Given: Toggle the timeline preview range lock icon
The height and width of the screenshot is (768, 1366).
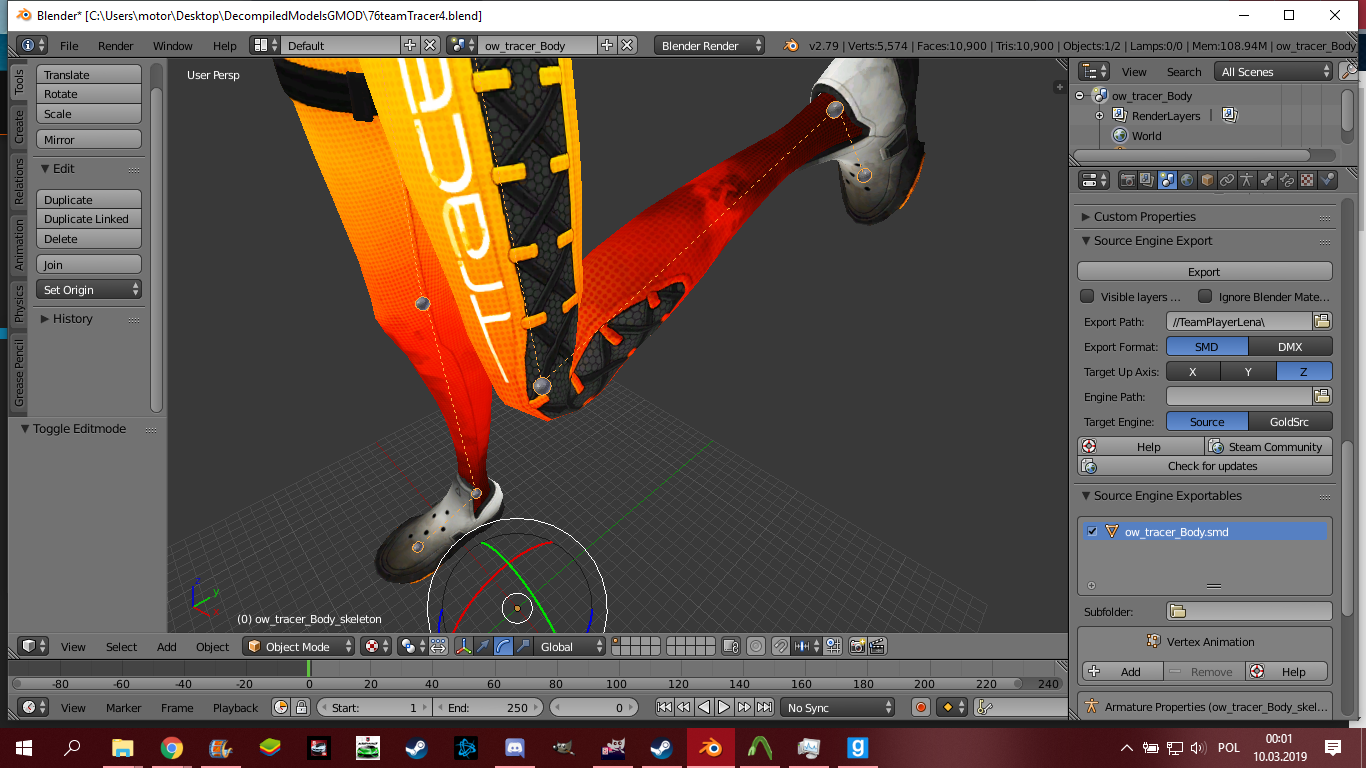Looking at the screenshot, I should 301,707.
